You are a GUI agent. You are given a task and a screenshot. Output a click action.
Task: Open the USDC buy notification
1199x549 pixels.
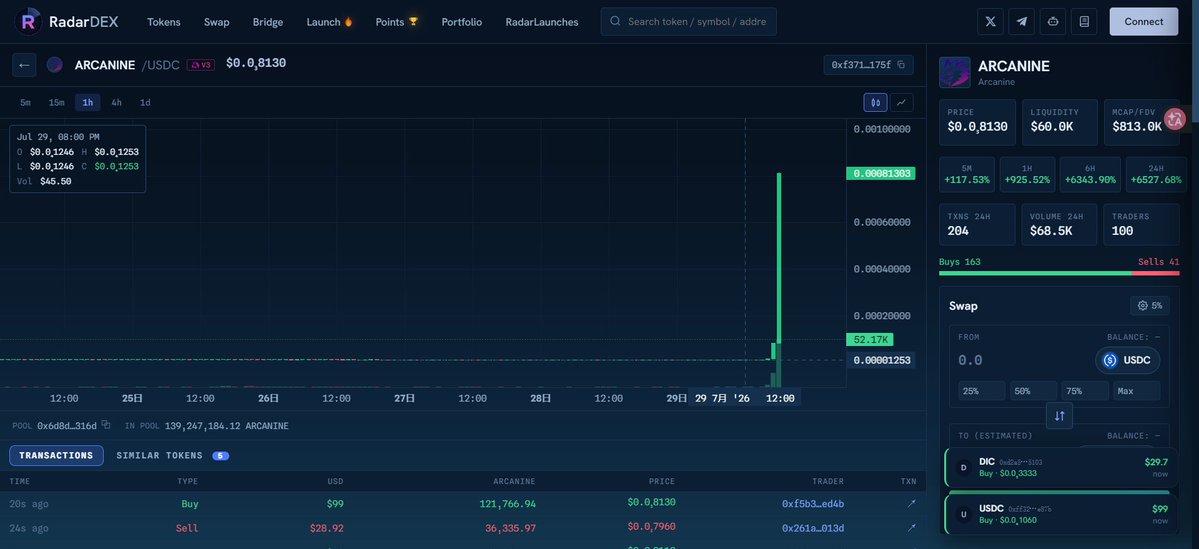1061,515
